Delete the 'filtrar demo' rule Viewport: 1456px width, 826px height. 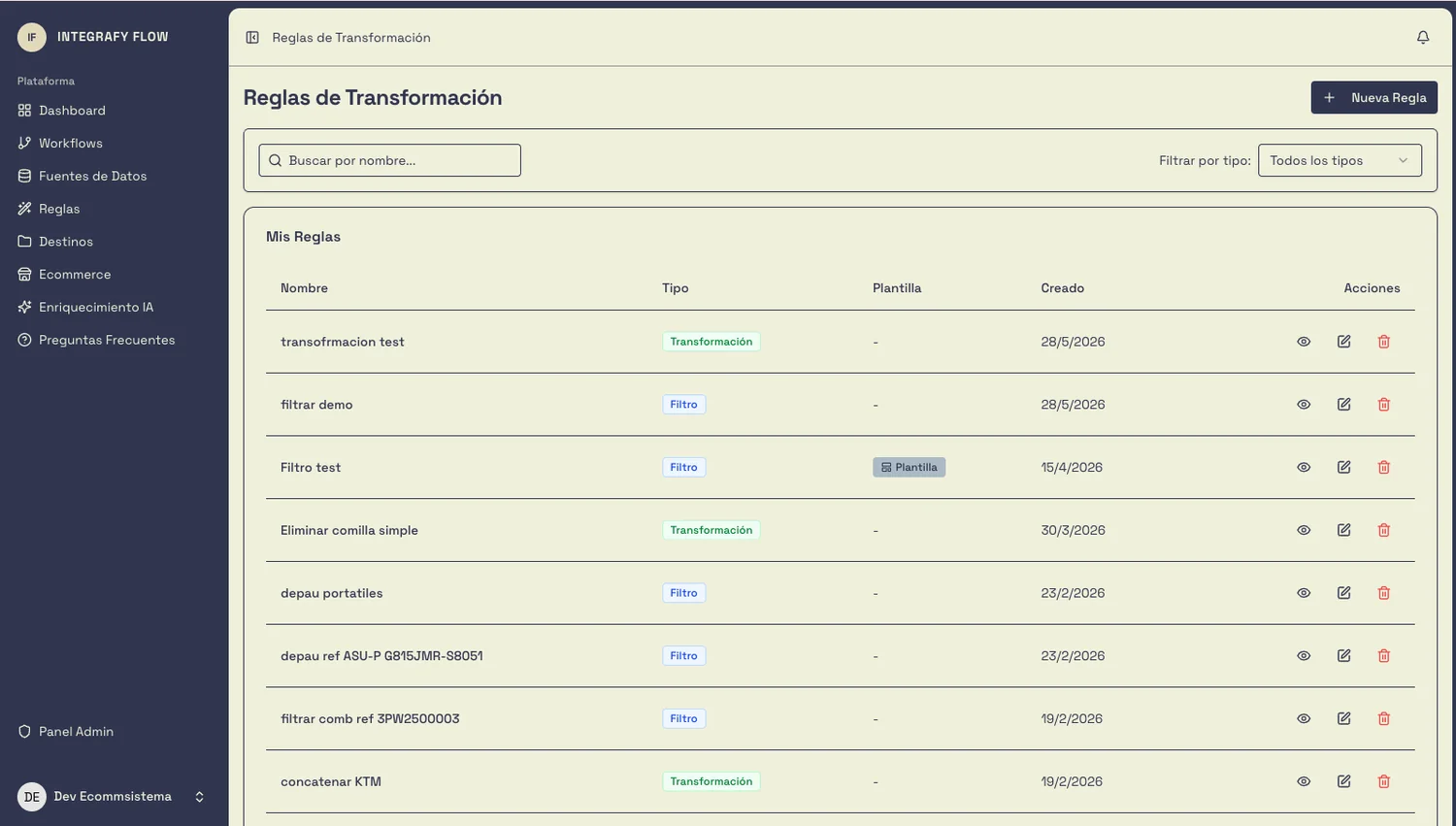pos(1384,405)
